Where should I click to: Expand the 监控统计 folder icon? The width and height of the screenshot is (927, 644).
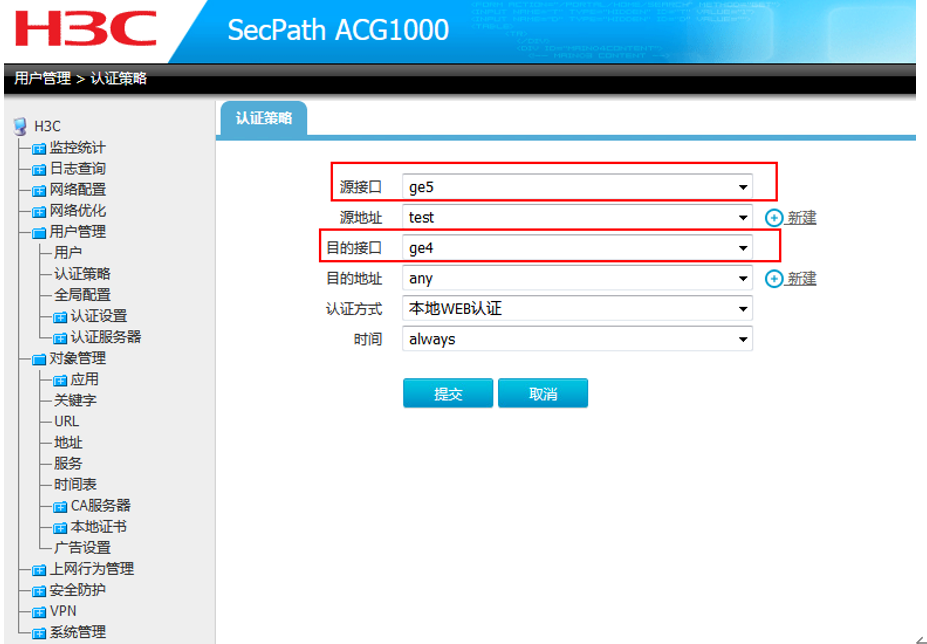pos(39,148)
